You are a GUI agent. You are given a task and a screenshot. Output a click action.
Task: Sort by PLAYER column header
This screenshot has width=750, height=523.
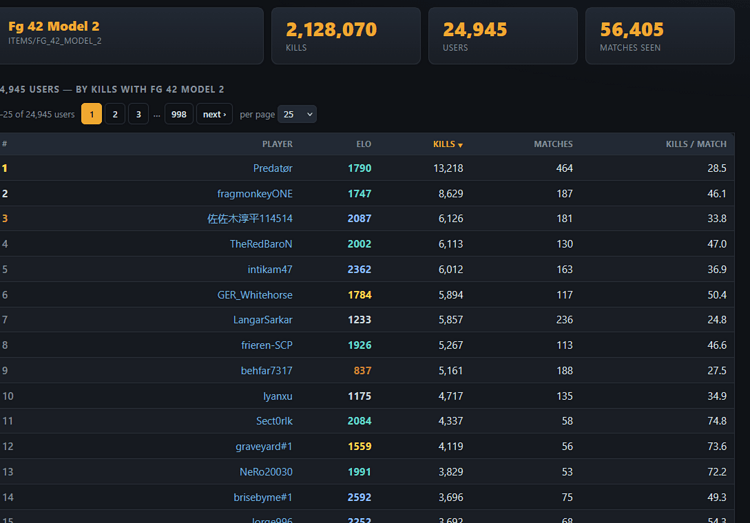pos(277,144)
